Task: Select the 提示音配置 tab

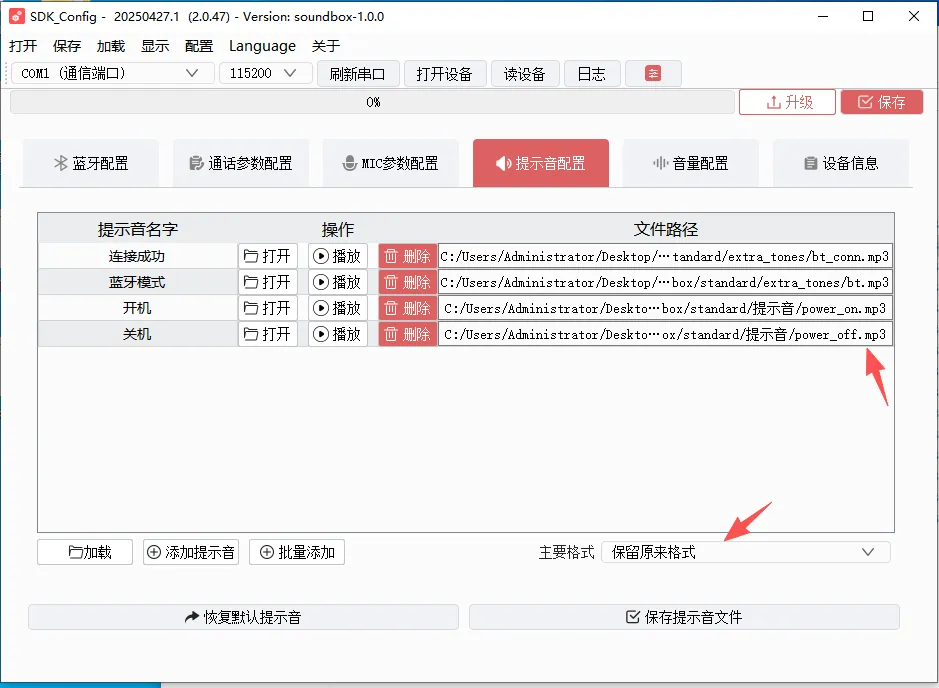Action: [541, 163]
